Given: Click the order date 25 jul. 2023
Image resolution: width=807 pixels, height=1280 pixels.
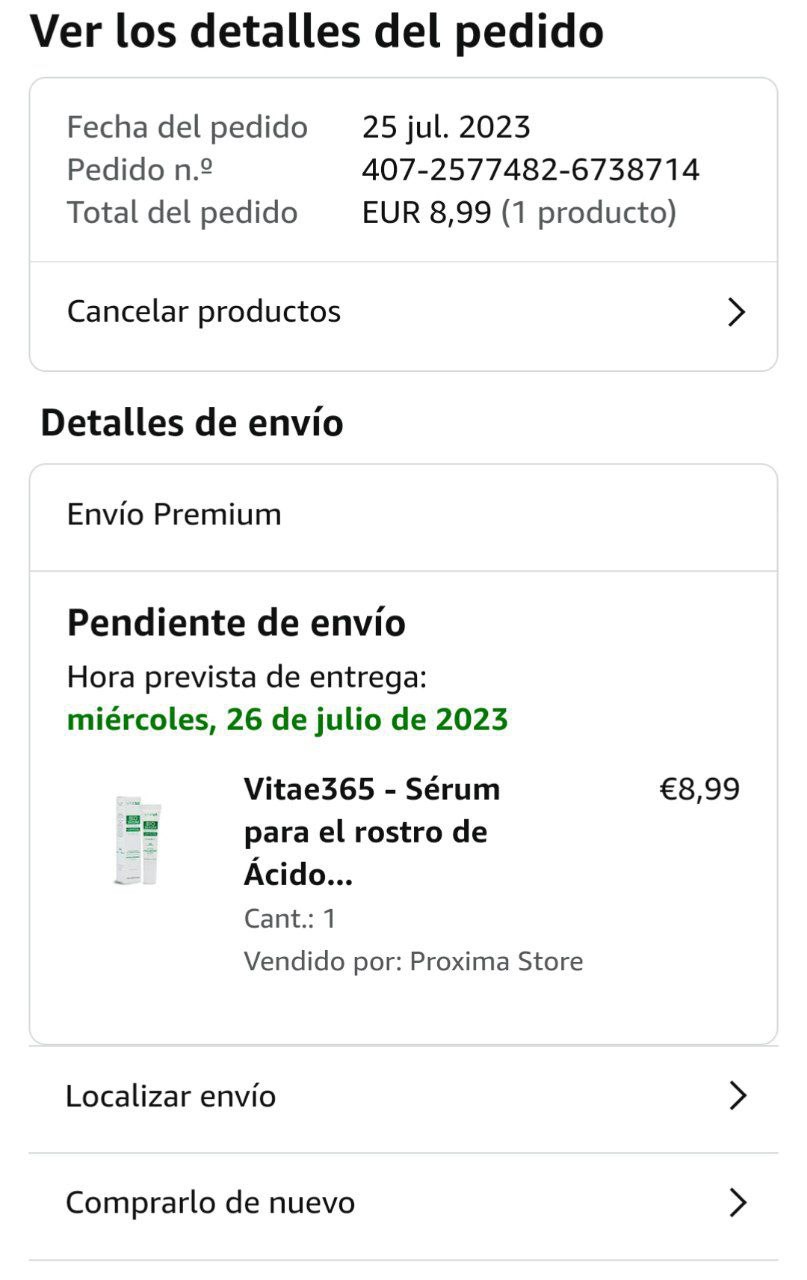Looking at the screenshot, I should 446,128.
